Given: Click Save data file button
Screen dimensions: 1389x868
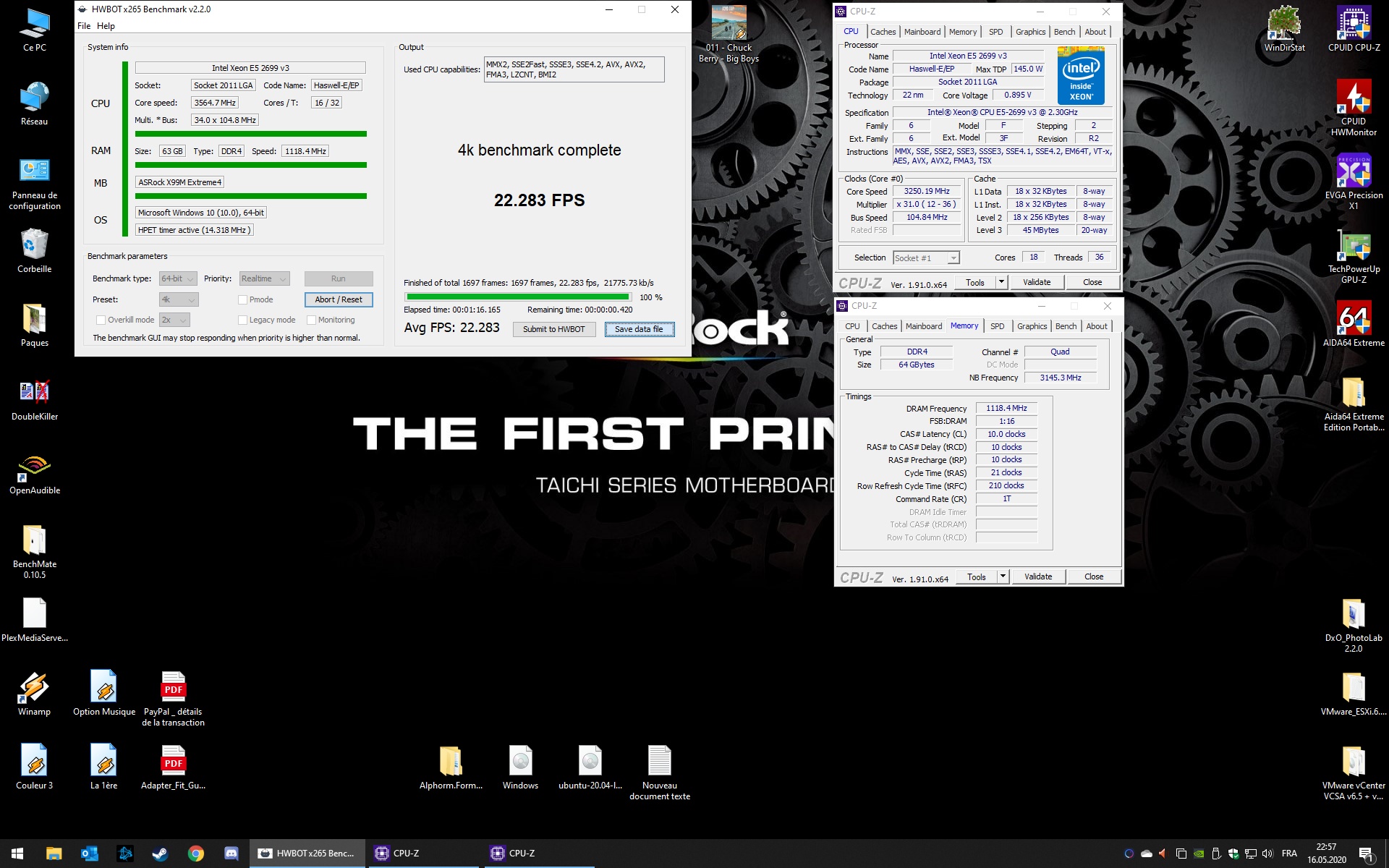Looking at the screenshot, I should click(x=639, y=329).
